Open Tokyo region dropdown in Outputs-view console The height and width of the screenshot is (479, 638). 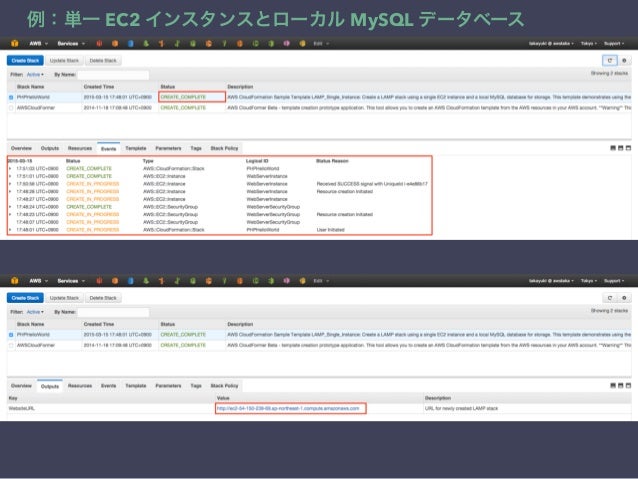[589, 281]
